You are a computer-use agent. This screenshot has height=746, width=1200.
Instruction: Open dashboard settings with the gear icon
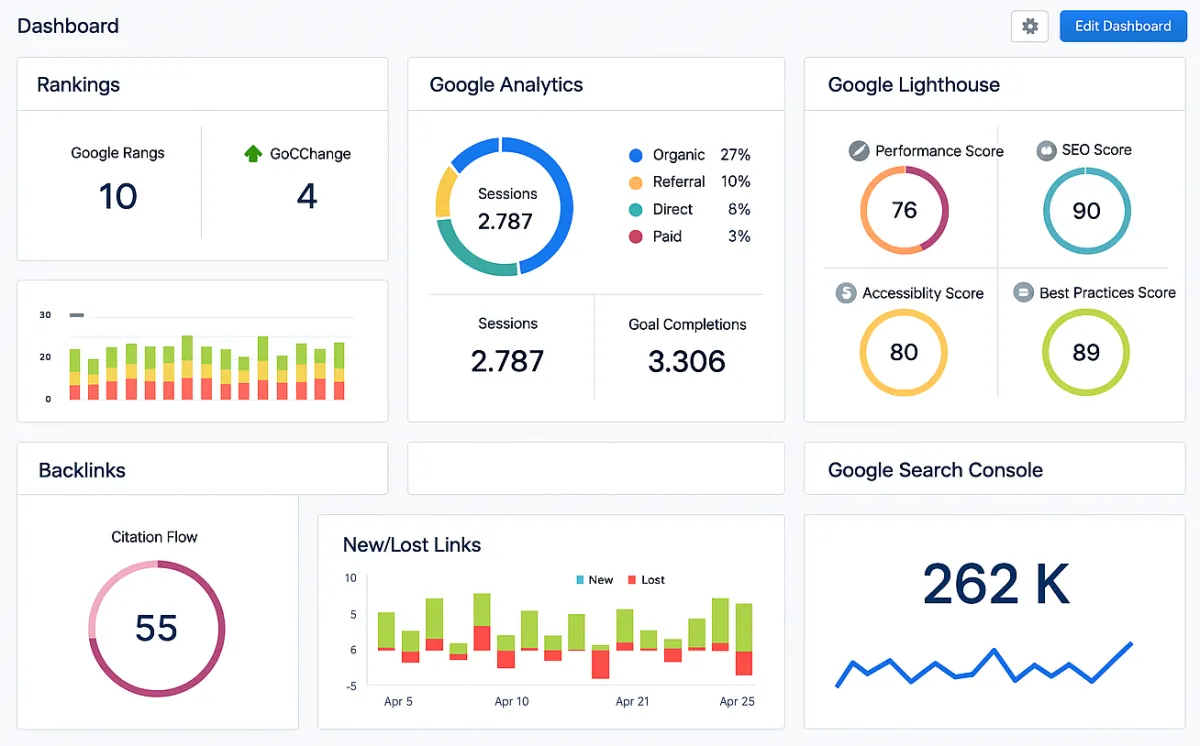[1030, 26]
